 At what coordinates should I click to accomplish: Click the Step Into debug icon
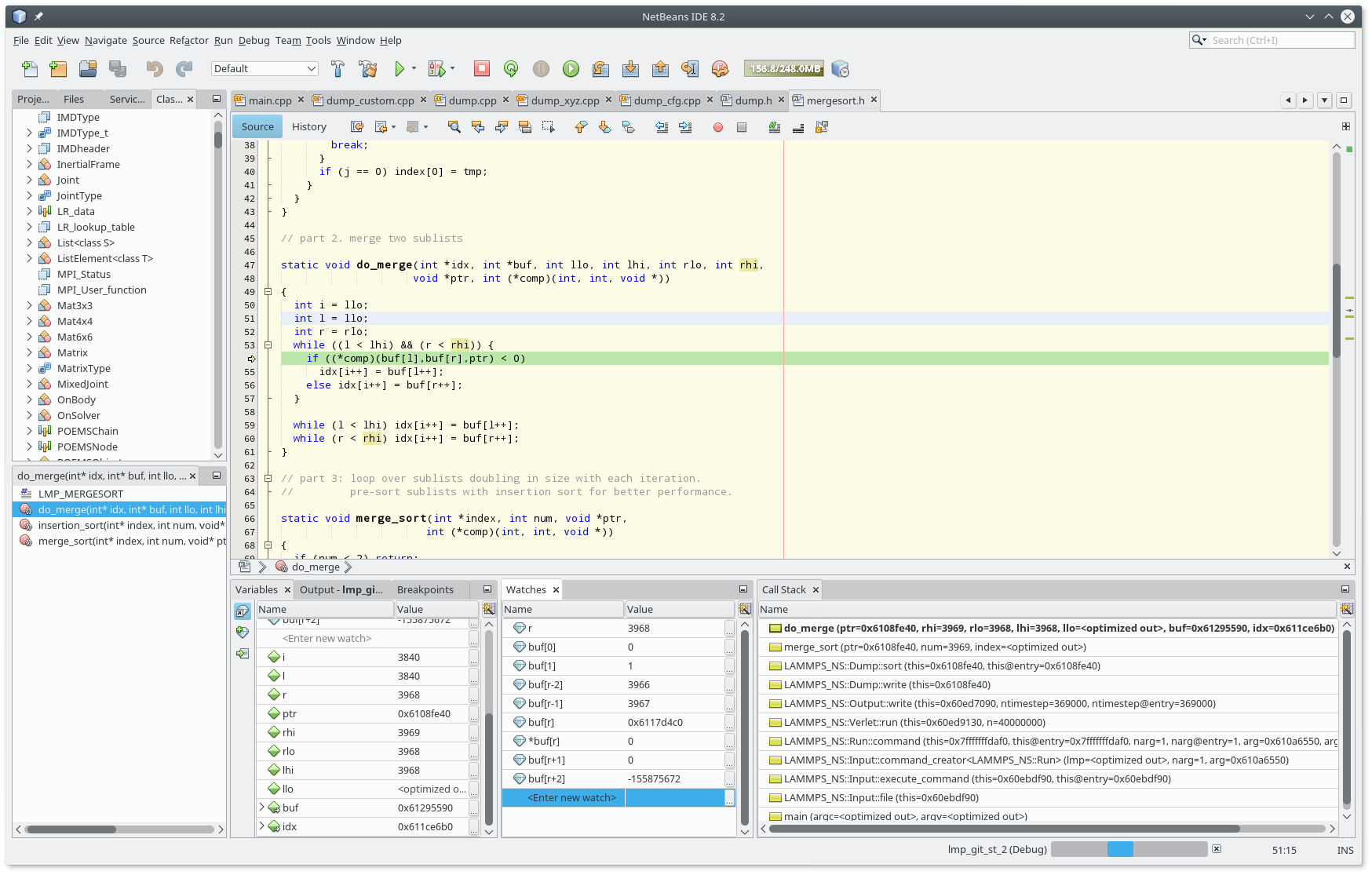[630, 69]
